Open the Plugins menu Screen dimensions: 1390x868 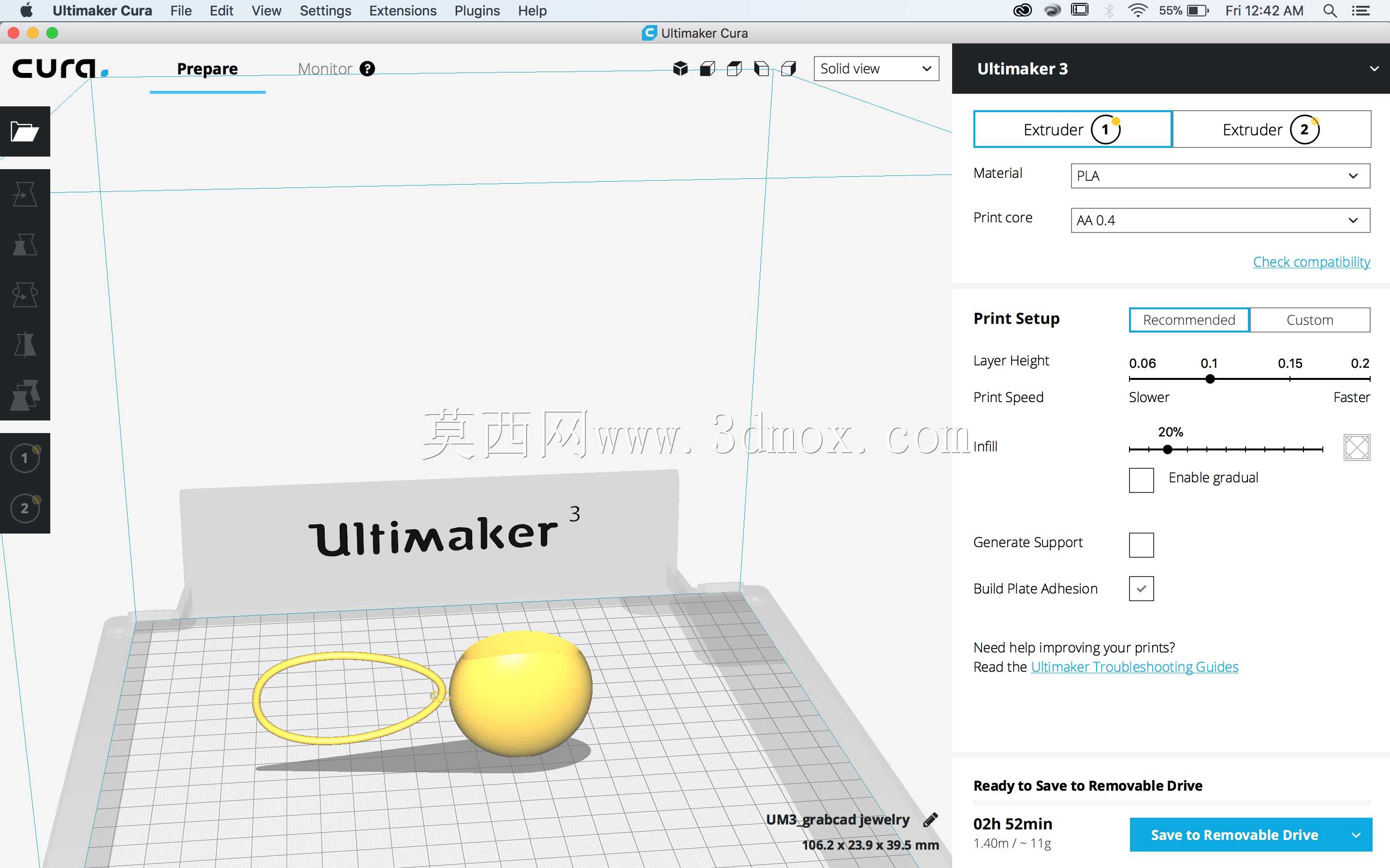477,10
